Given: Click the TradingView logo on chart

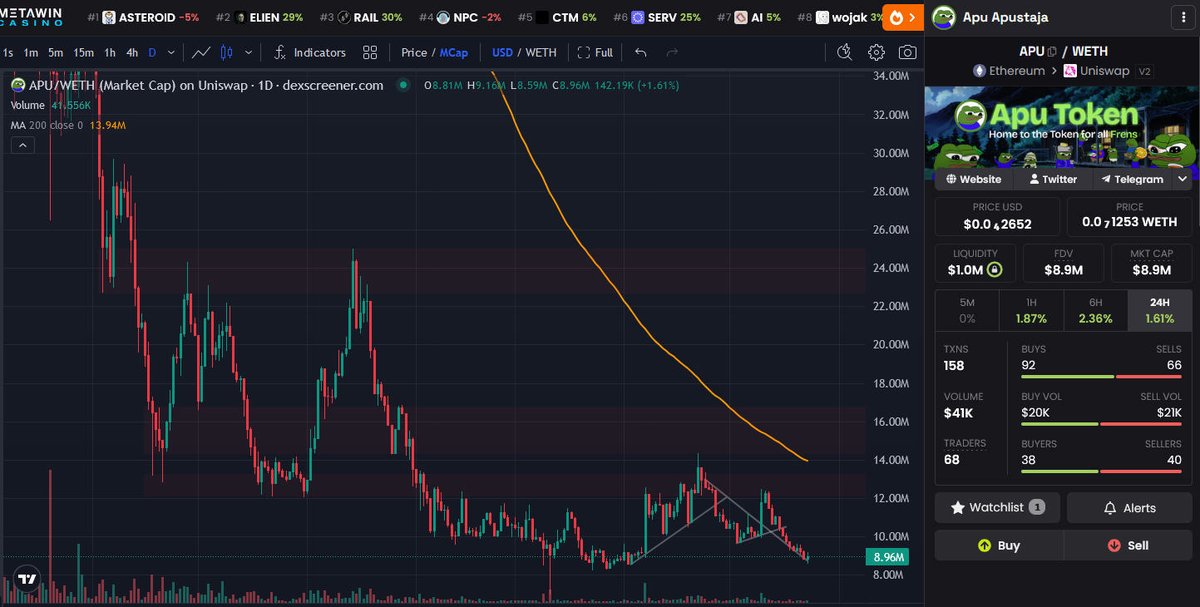Looking at the screenshot, I should point(27,578).
